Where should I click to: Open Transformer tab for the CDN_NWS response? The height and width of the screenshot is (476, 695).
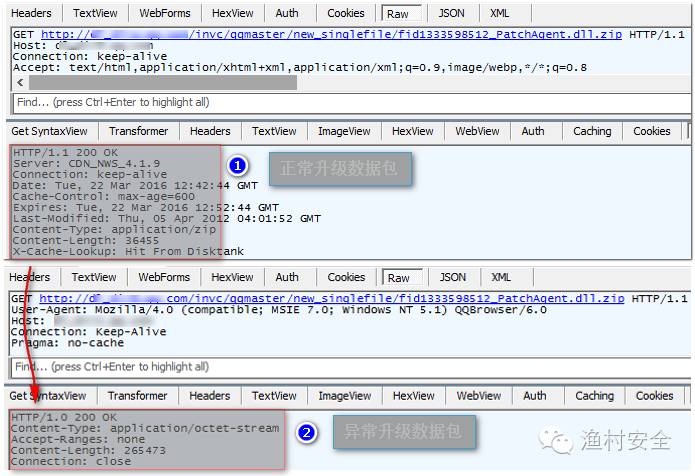coord(138,131)
